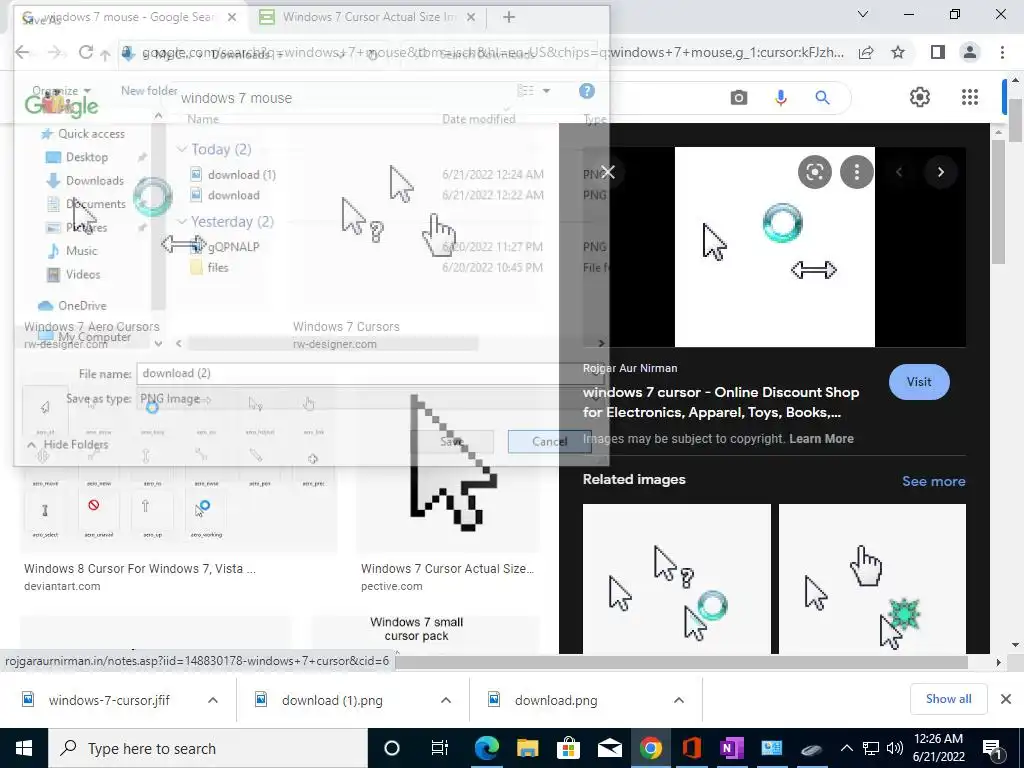
Task: Show the next image in the preview
Action: [x=940, y=172]
